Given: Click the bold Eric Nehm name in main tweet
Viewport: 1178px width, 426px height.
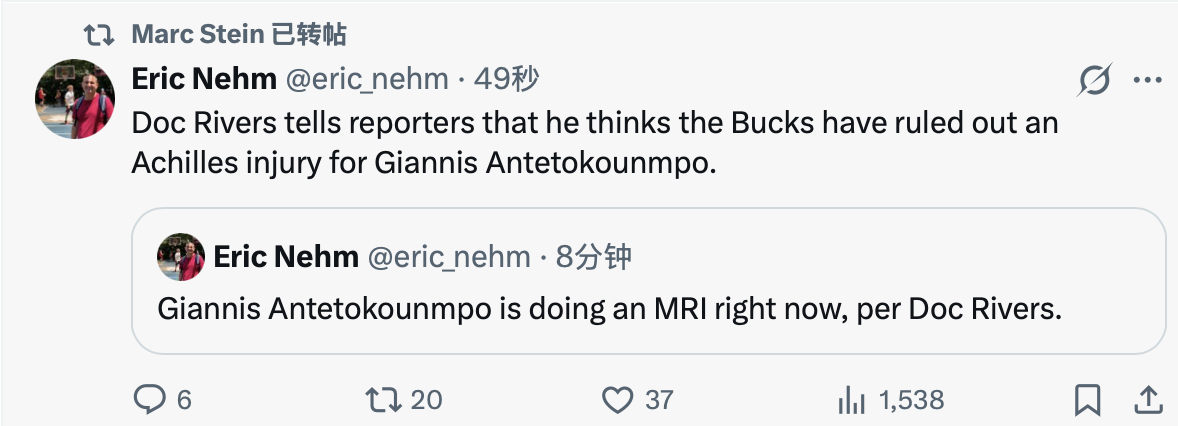Looking at the screenshot, I should tap(205, 80).
